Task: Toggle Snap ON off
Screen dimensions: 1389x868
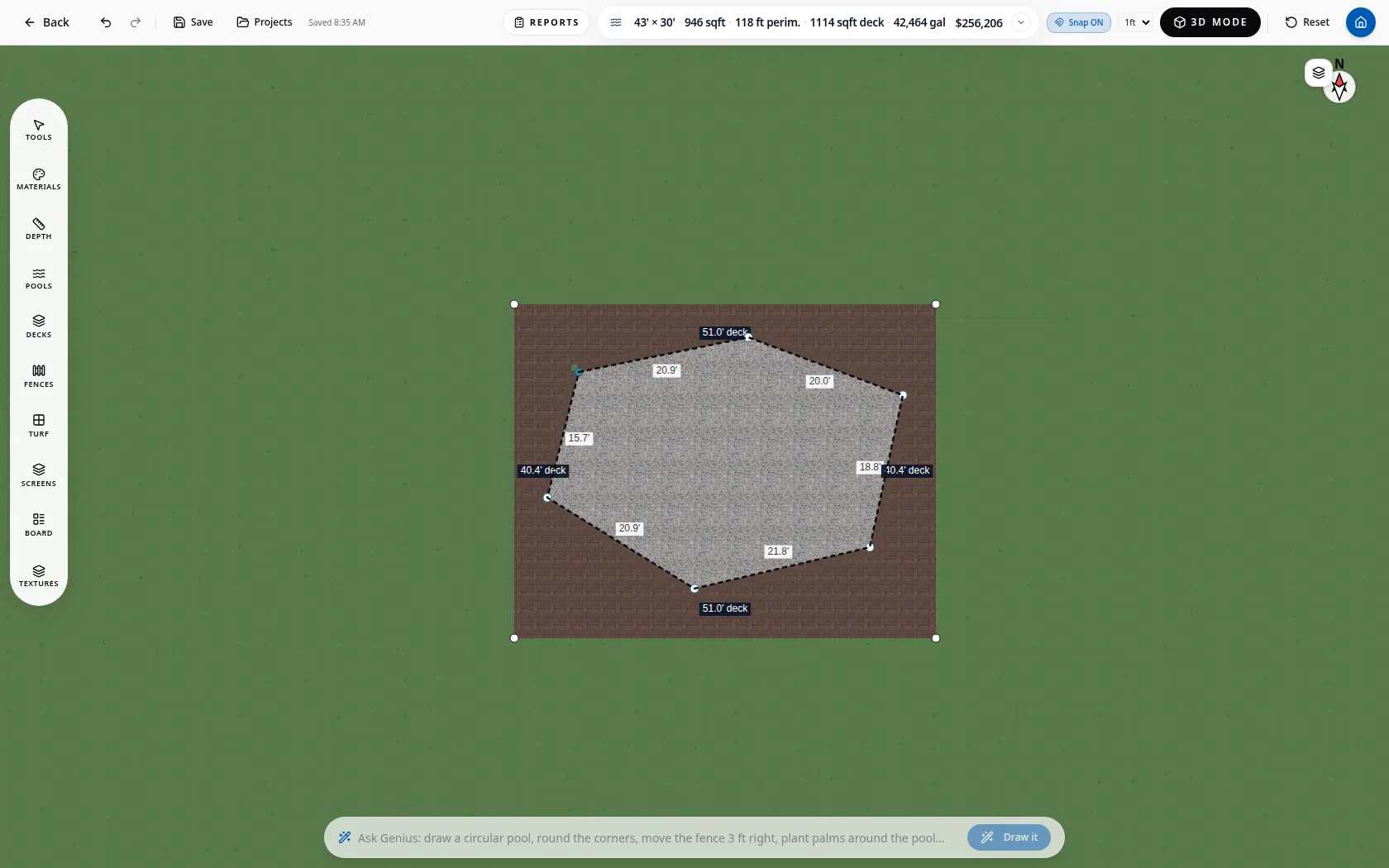Action: point(1079,22)
